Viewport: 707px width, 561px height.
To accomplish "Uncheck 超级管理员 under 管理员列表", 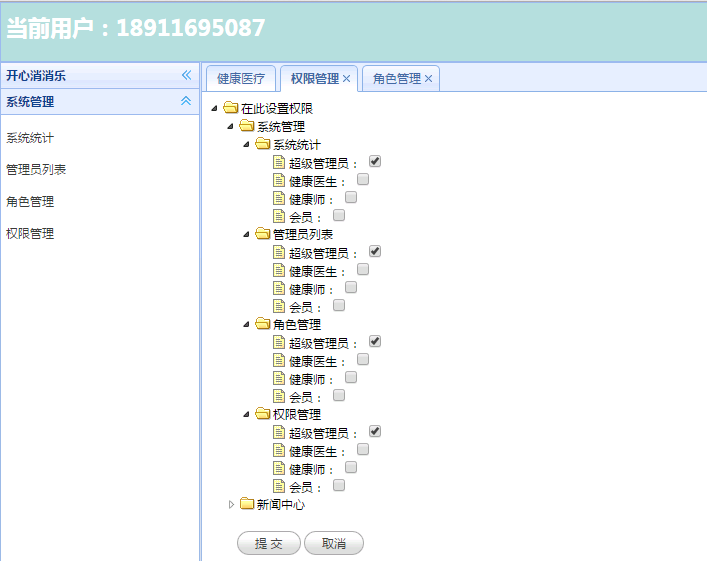I will (x=375, y=251).
